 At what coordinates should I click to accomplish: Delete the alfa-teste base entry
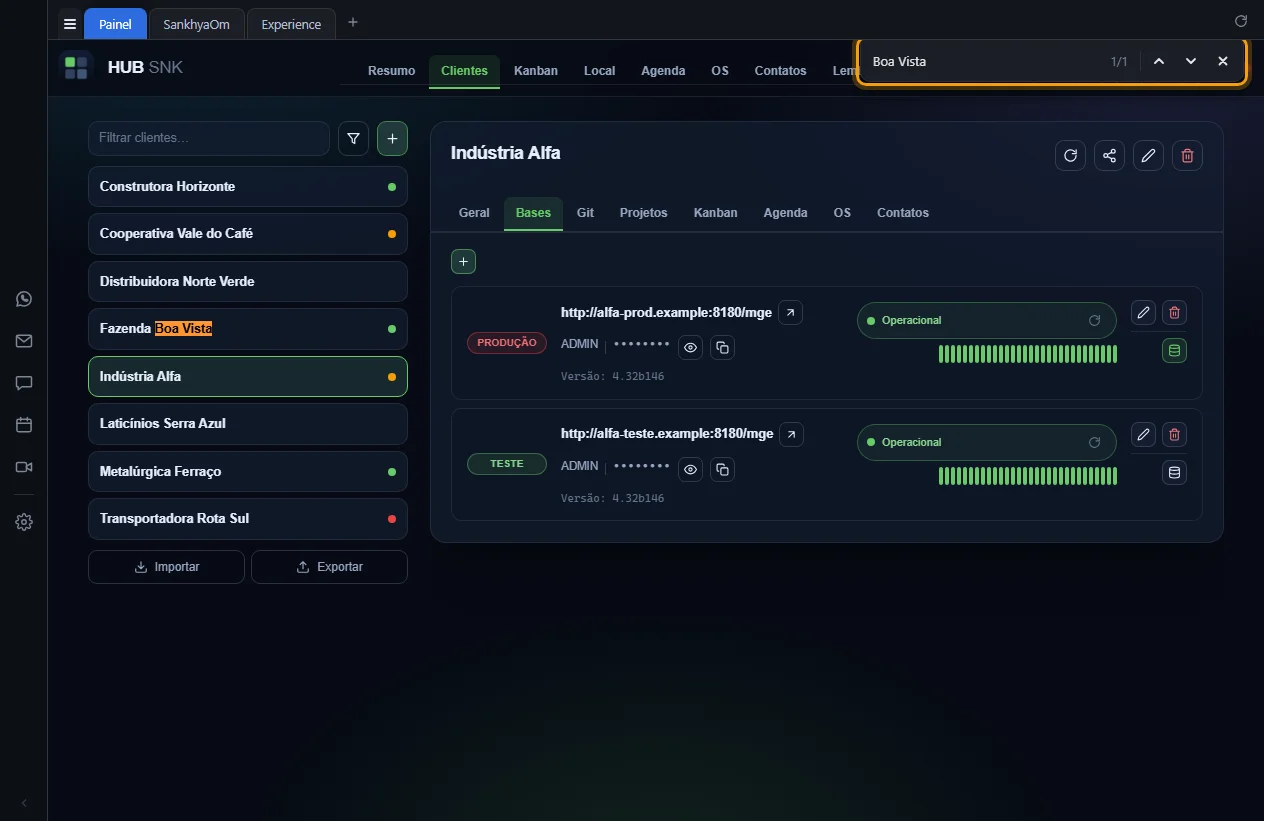point(1174,435)
